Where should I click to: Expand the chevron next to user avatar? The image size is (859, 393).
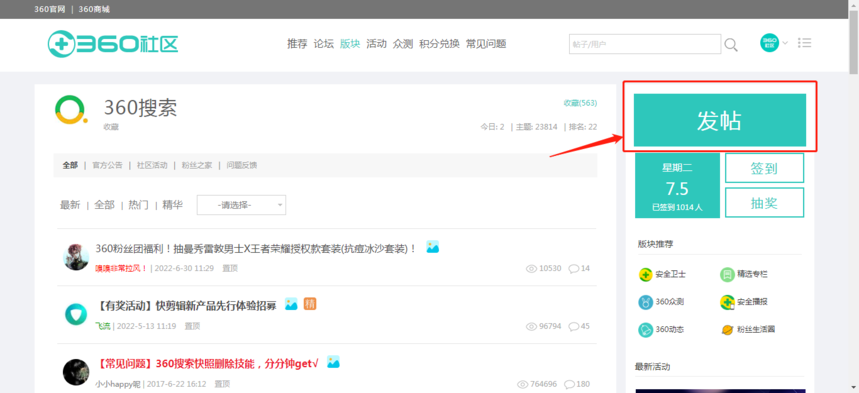[785, 43]
